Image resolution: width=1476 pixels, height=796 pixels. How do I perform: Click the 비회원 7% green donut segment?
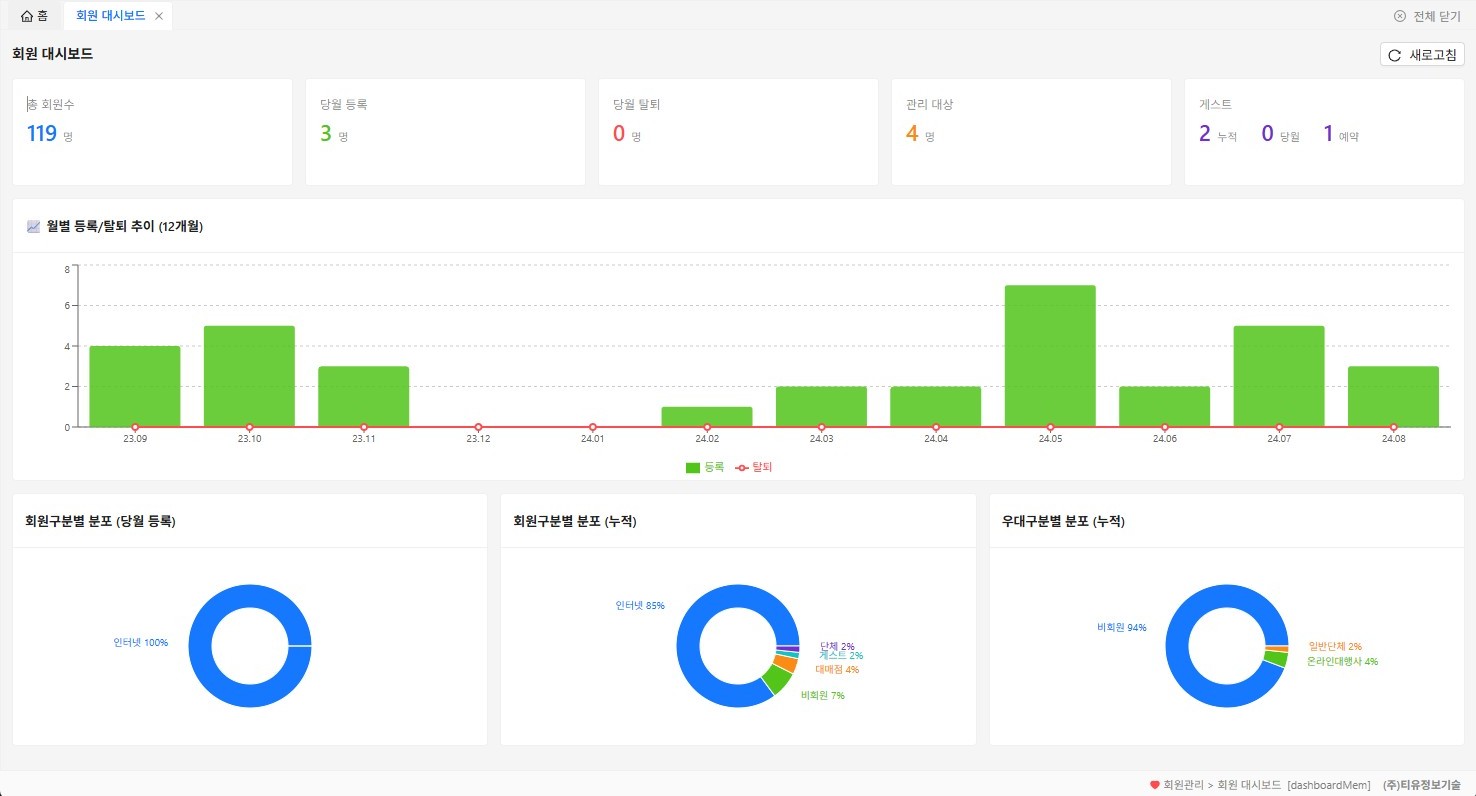click(776, 680)
